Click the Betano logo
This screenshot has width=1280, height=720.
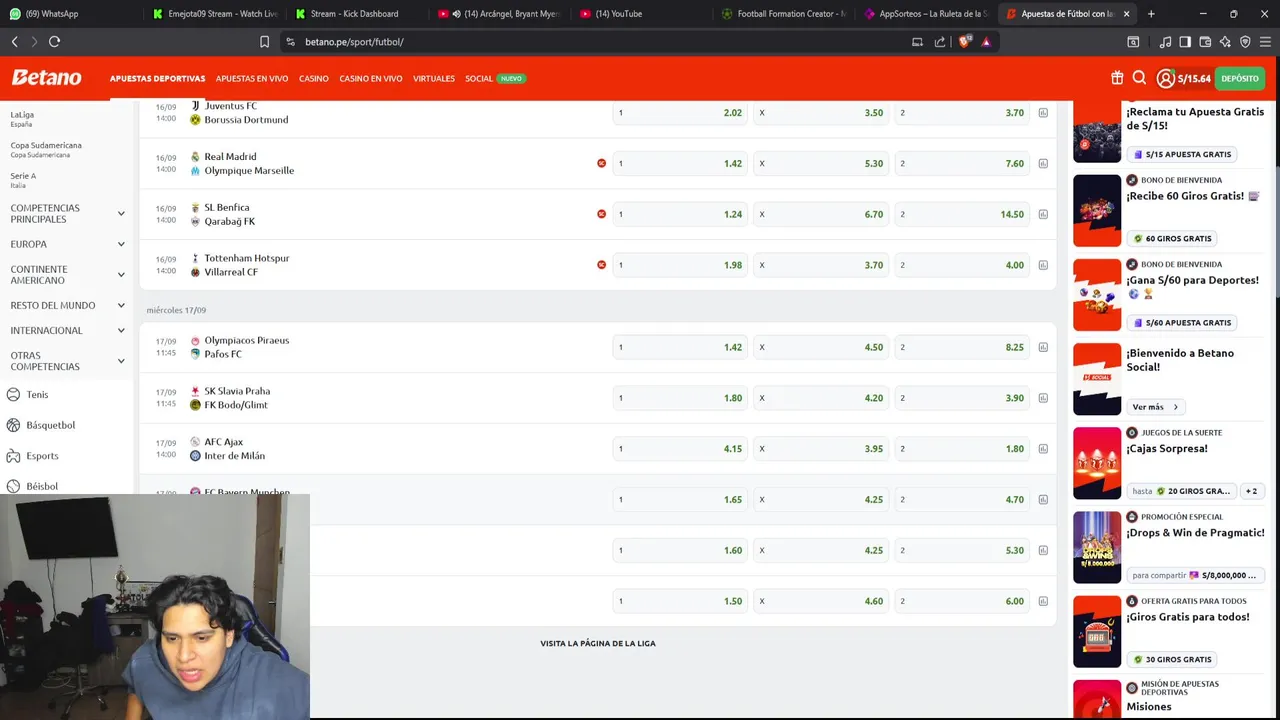click(46, 78)
